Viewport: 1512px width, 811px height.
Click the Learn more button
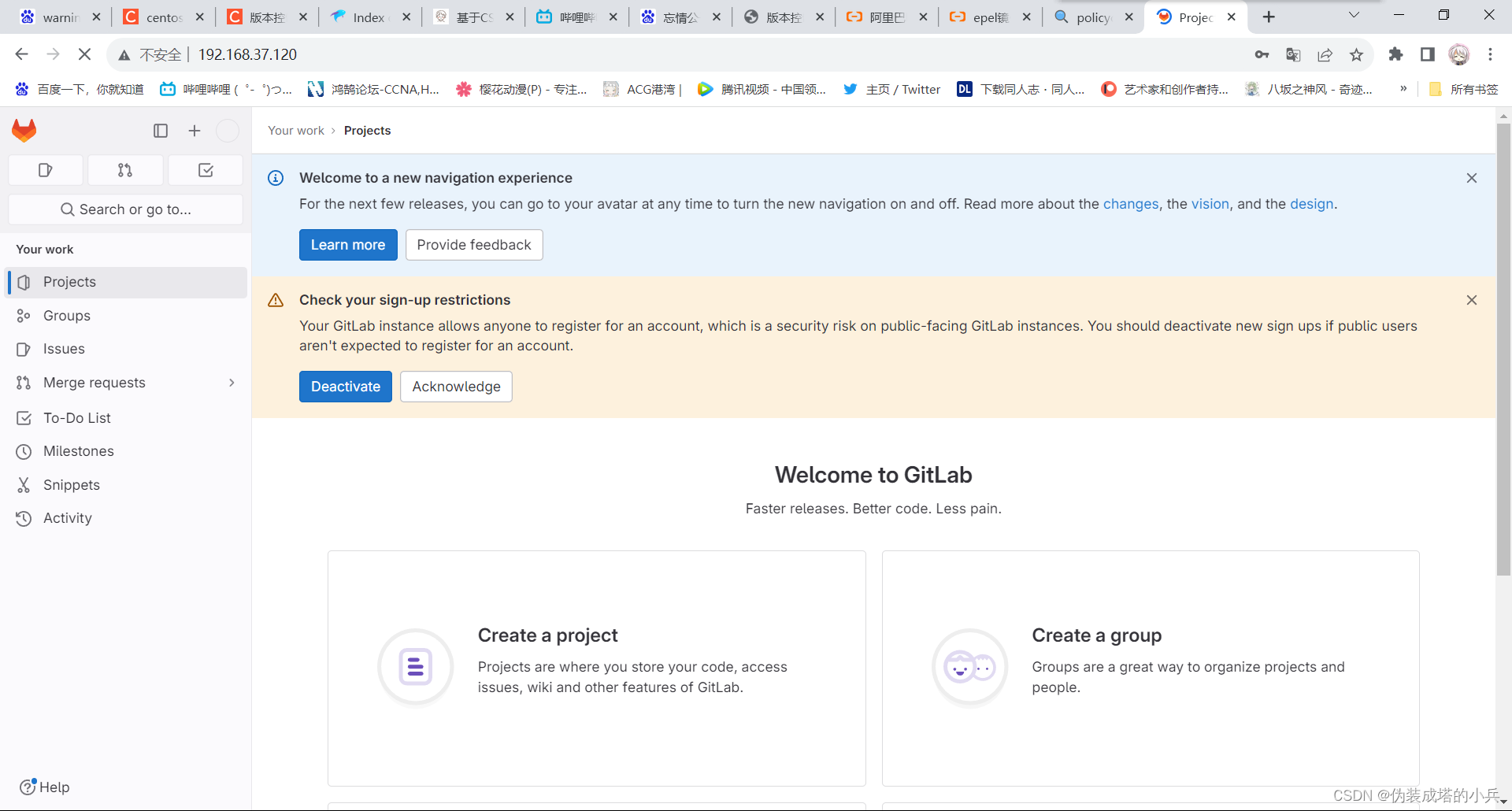pos(348,245)
